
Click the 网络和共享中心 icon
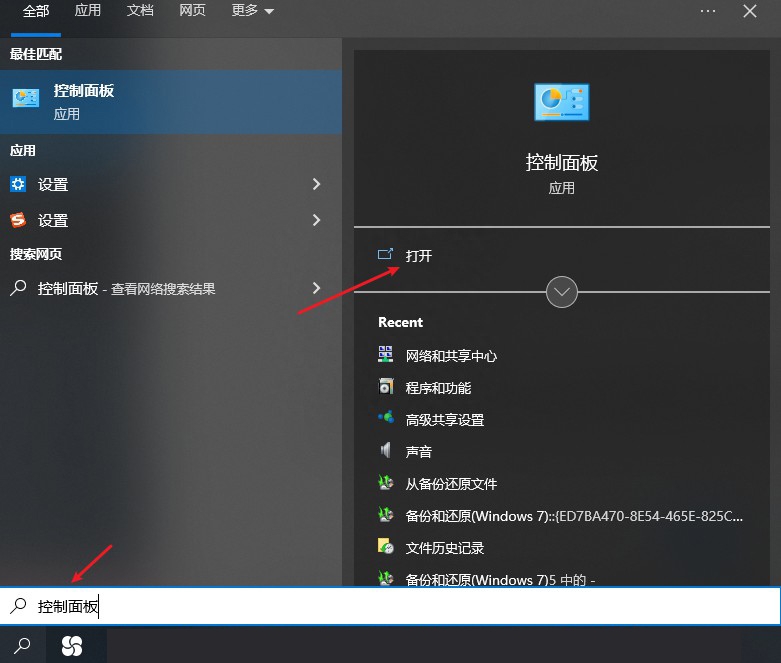point(386,354)
